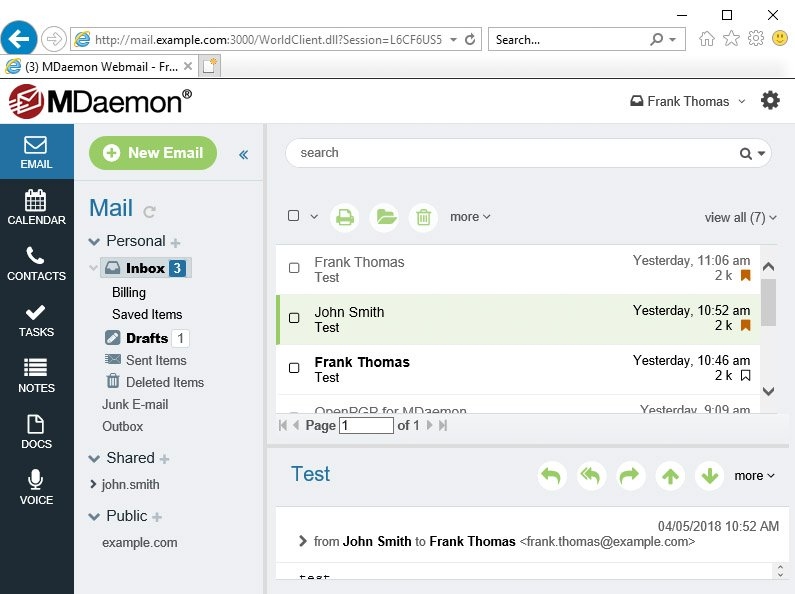Click the move-to-folder icon

[384, 217]
